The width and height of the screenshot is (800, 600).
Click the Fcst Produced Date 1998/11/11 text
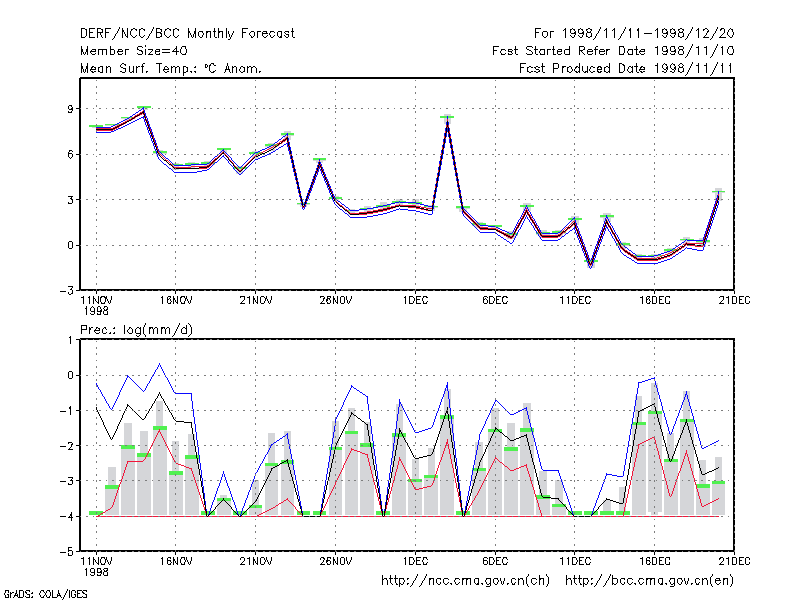pyautogui.click(x=626, y=68)
